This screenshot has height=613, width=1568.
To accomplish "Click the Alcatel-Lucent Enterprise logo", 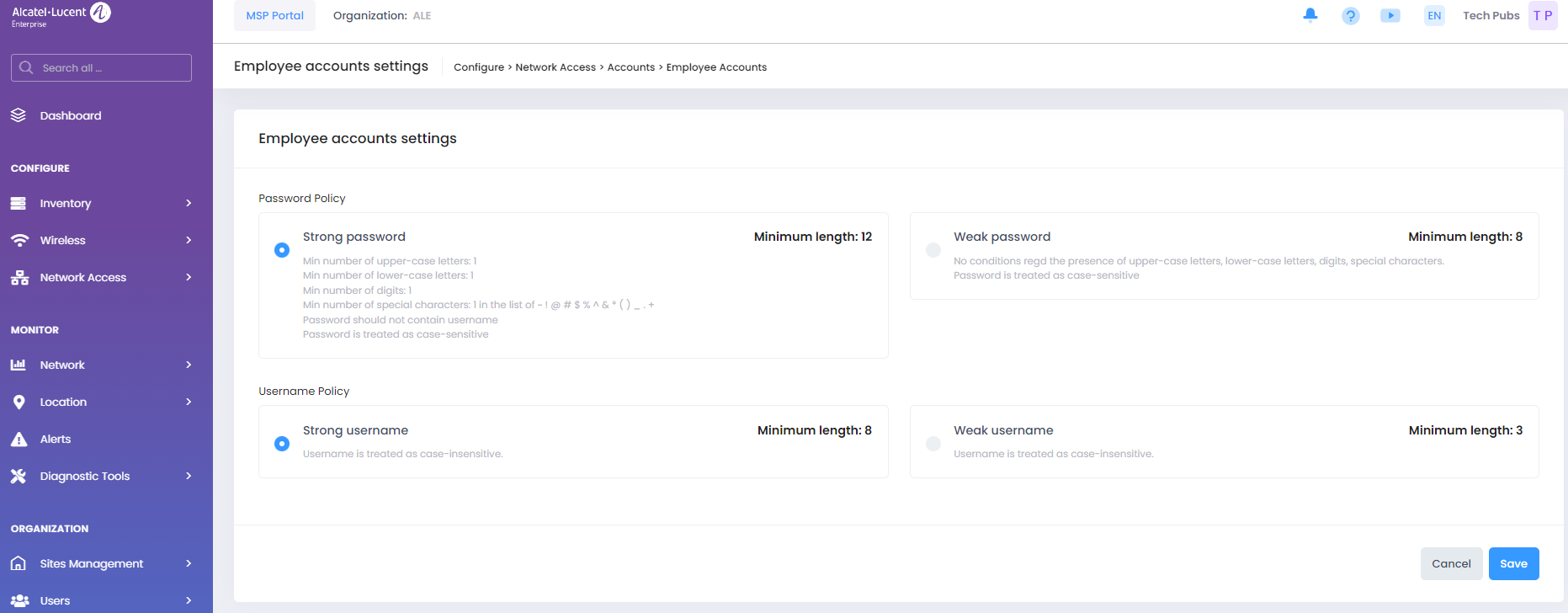I will coord(61,15).
